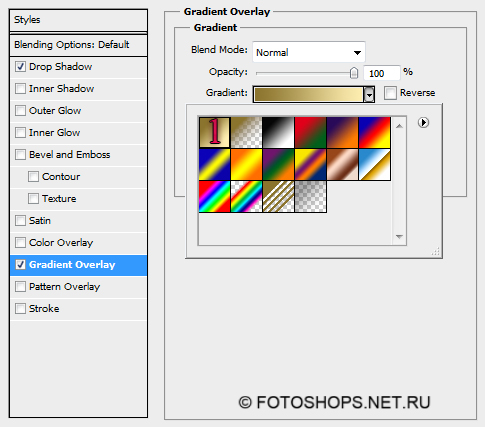Screen dimensions: 485x427
Task: Select the transparent stripes gradient preset
Action: pos(278,197)
